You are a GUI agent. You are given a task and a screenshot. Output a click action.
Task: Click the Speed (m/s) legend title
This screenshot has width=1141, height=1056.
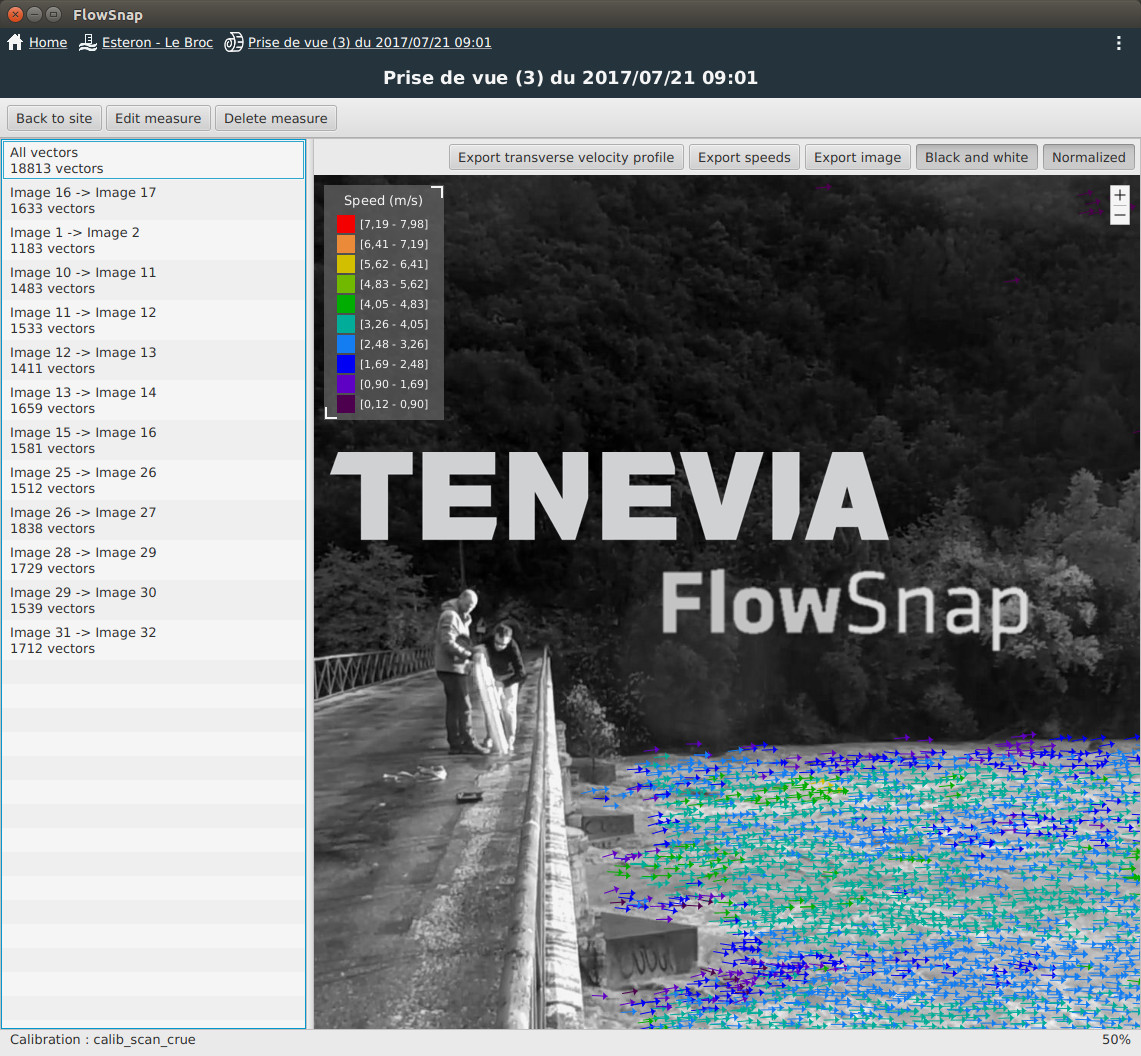pos(383,200)
